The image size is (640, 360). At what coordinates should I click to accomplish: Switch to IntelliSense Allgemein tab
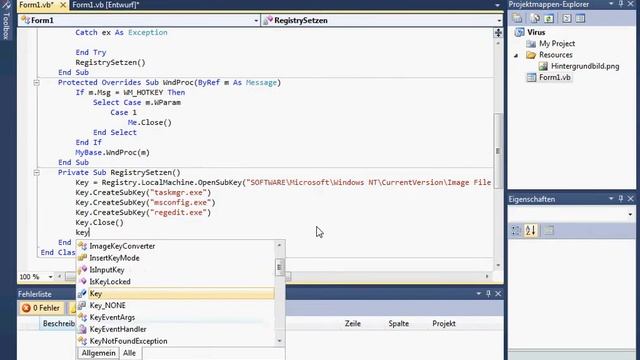coord(98,353)
